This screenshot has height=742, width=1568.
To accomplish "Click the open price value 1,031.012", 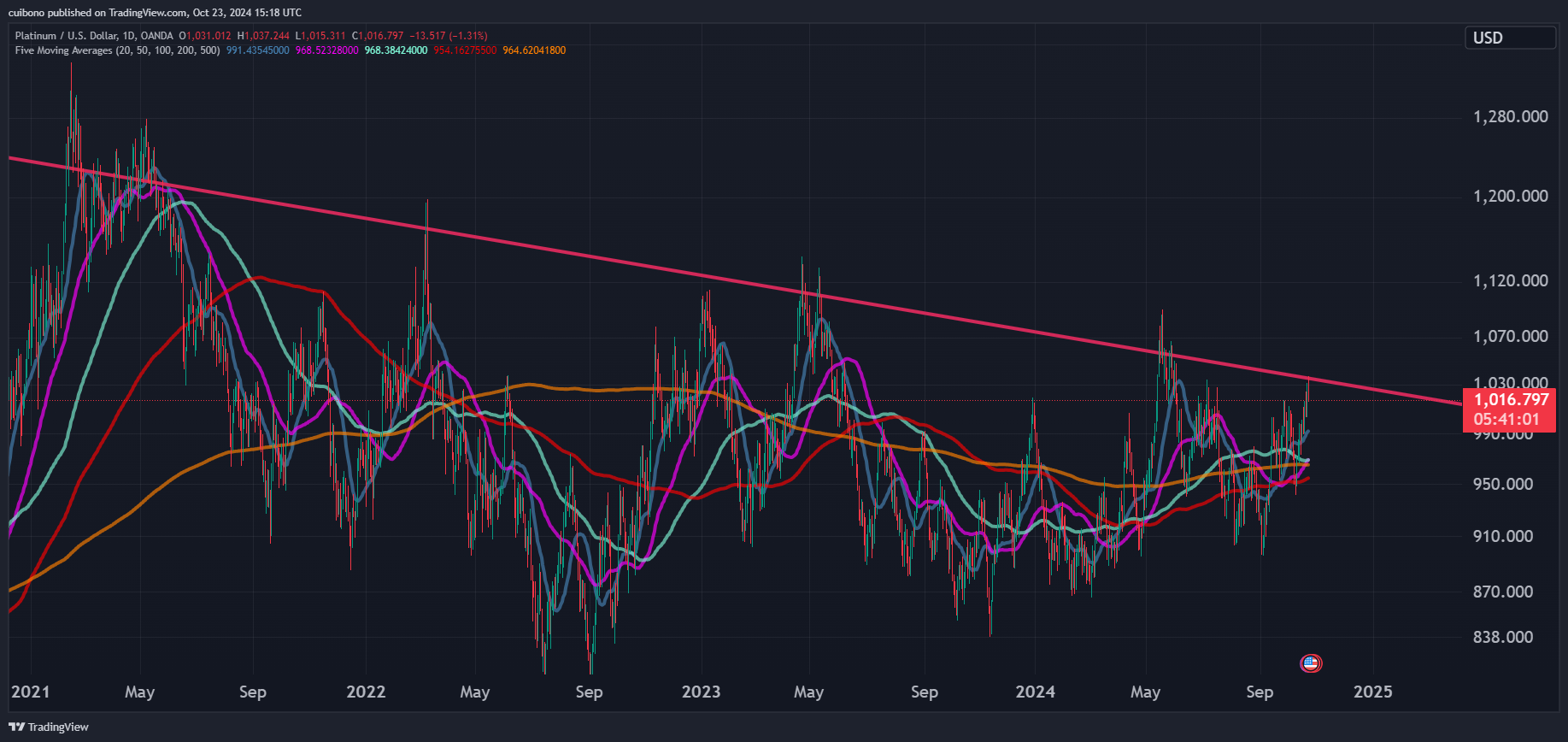I will [208, 36].
